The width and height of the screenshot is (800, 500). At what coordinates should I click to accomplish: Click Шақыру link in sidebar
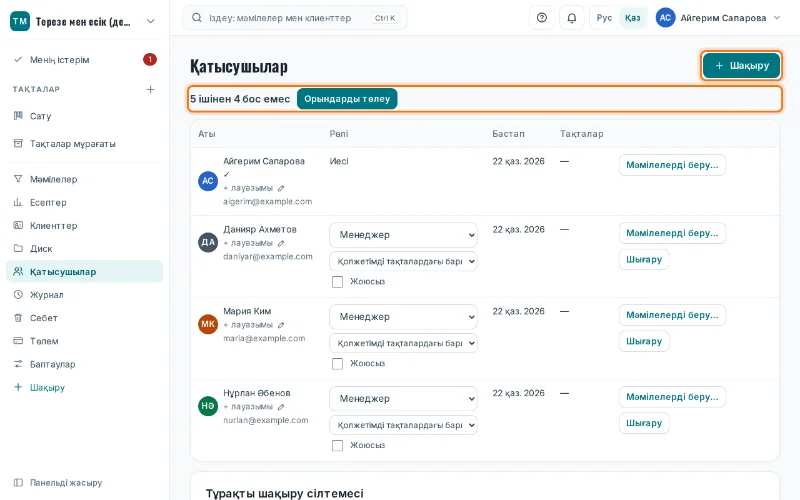tap(85, 387)
